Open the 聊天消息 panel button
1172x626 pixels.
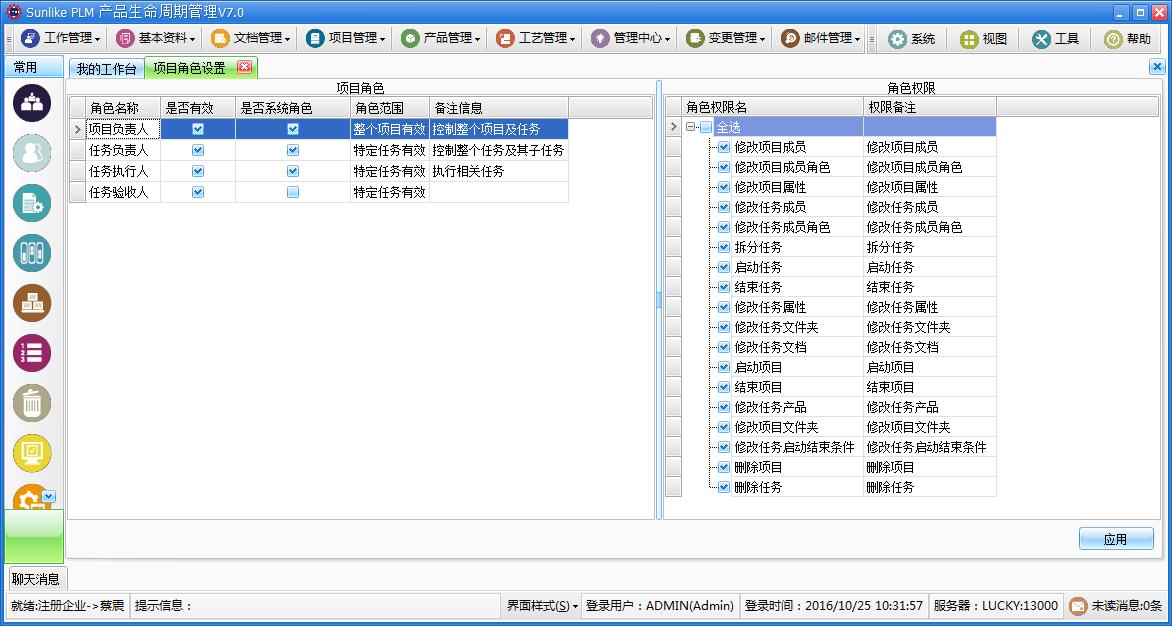point(35,578)
